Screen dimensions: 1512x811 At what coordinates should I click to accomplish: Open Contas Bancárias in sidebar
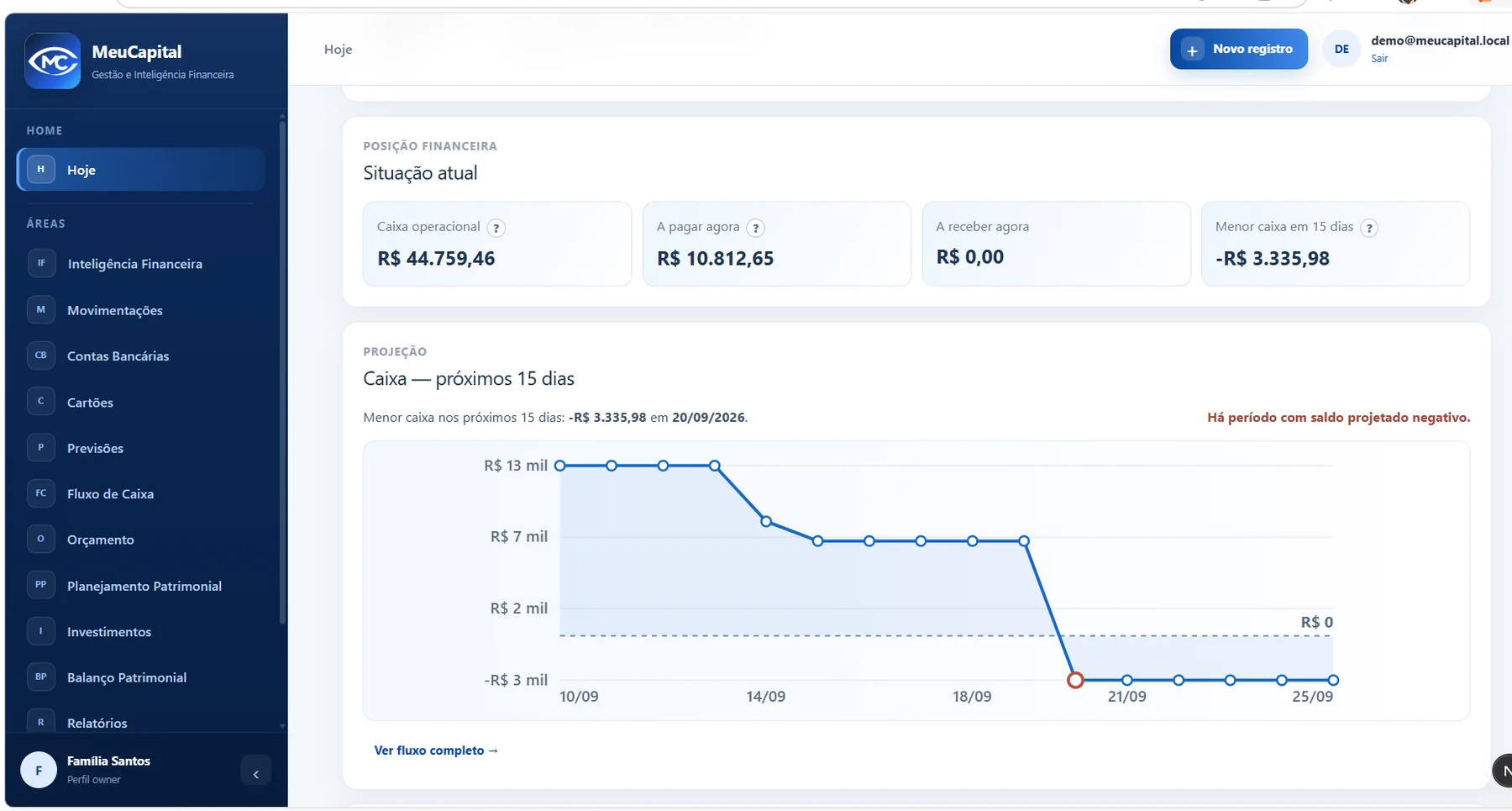point(141,356)
